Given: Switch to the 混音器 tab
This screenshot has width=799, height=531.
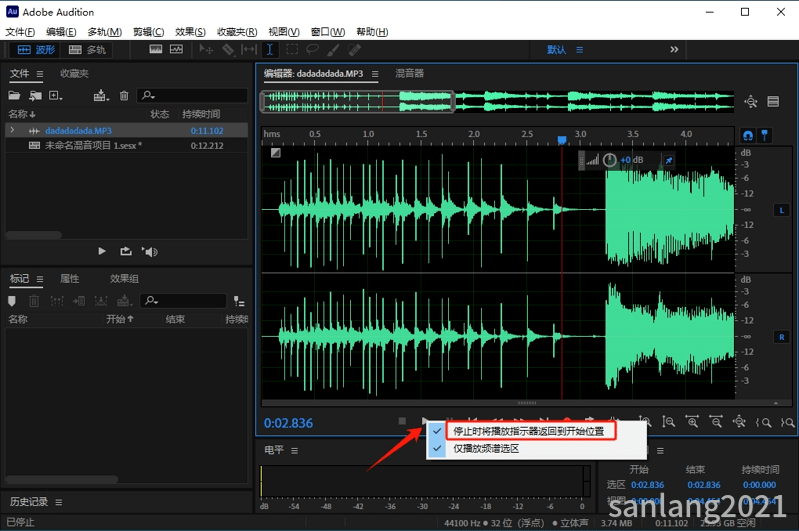Looking at the screenshot, I should click(410, 73).
